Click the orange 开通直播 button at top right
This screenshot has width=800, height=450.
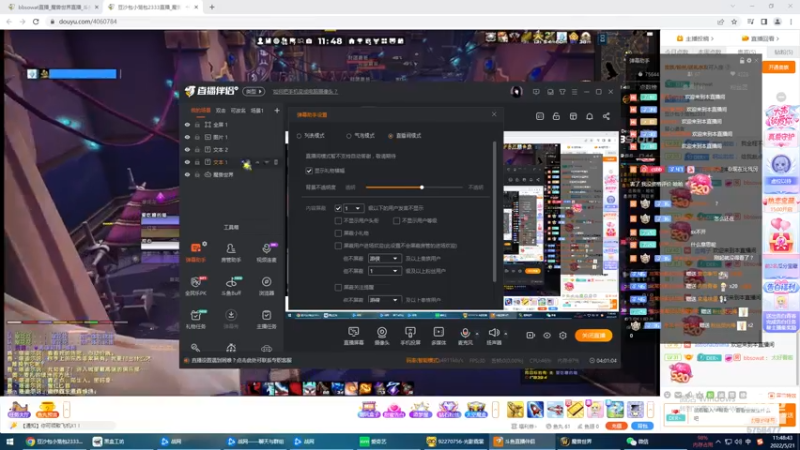click(779, 67)
